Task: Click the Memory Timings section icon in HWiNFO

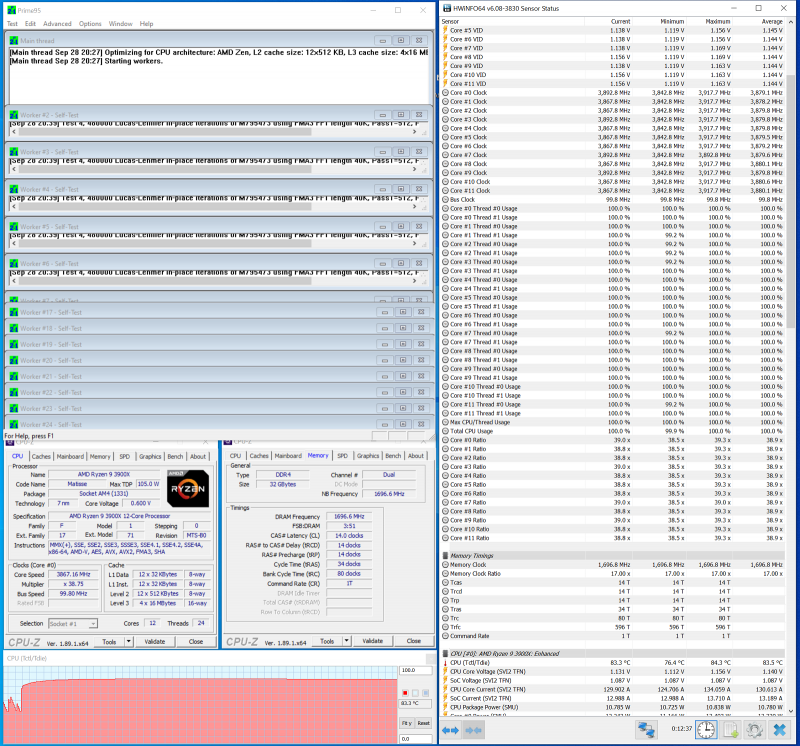Action: [445, 556]
